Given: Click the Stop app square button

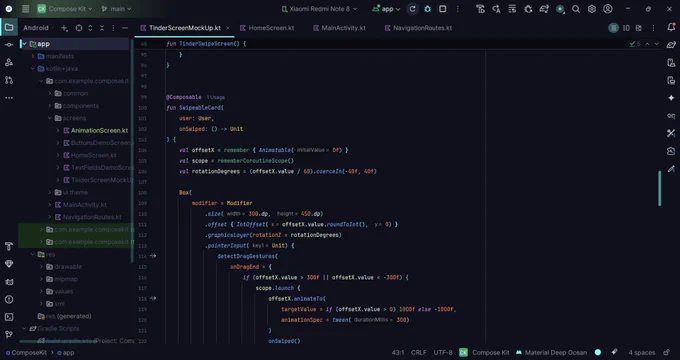Looking at the screenshot, I should tap(442, 9).
